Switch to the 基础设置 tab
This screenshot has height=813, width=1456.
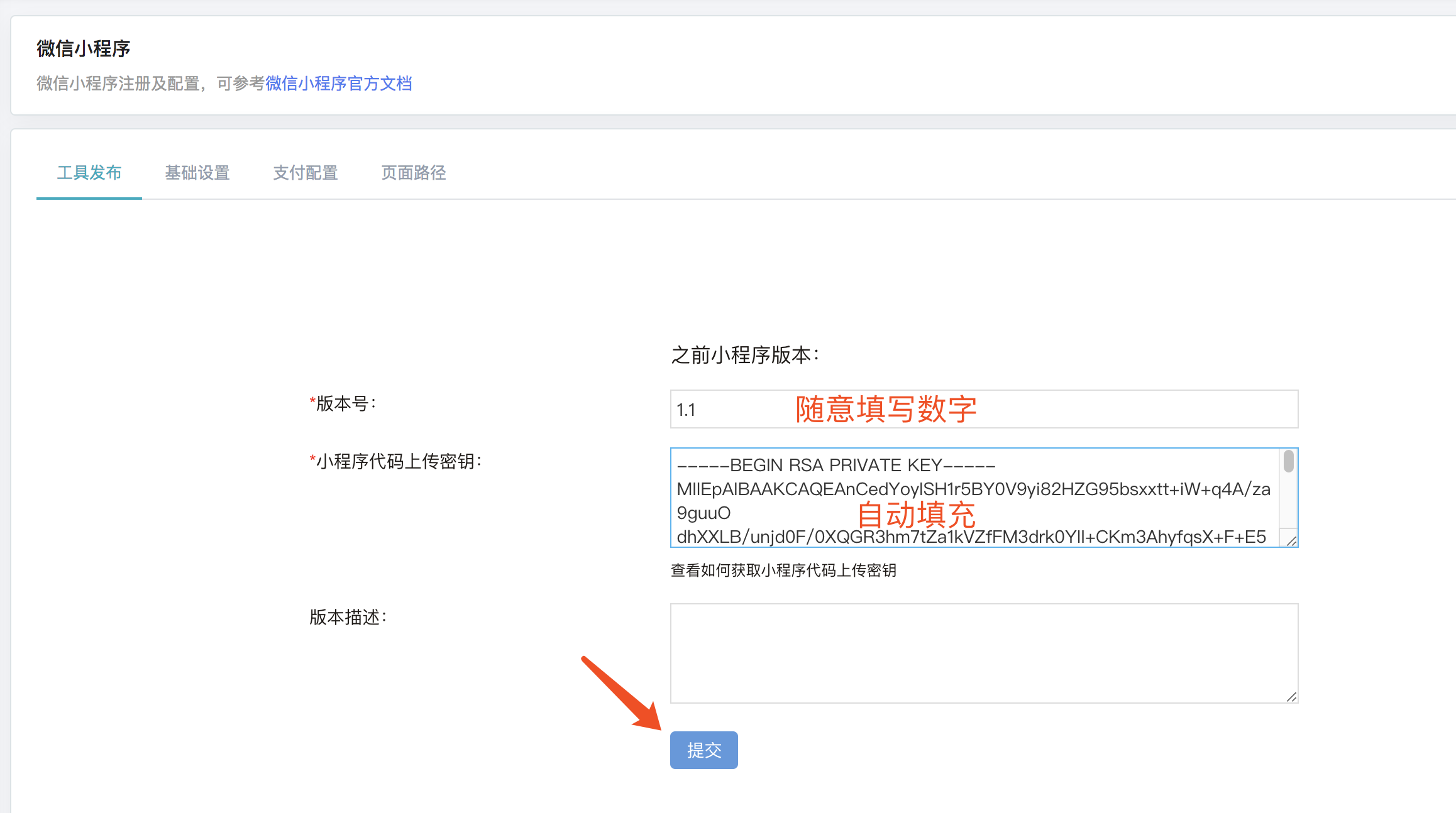coord(197,173)
